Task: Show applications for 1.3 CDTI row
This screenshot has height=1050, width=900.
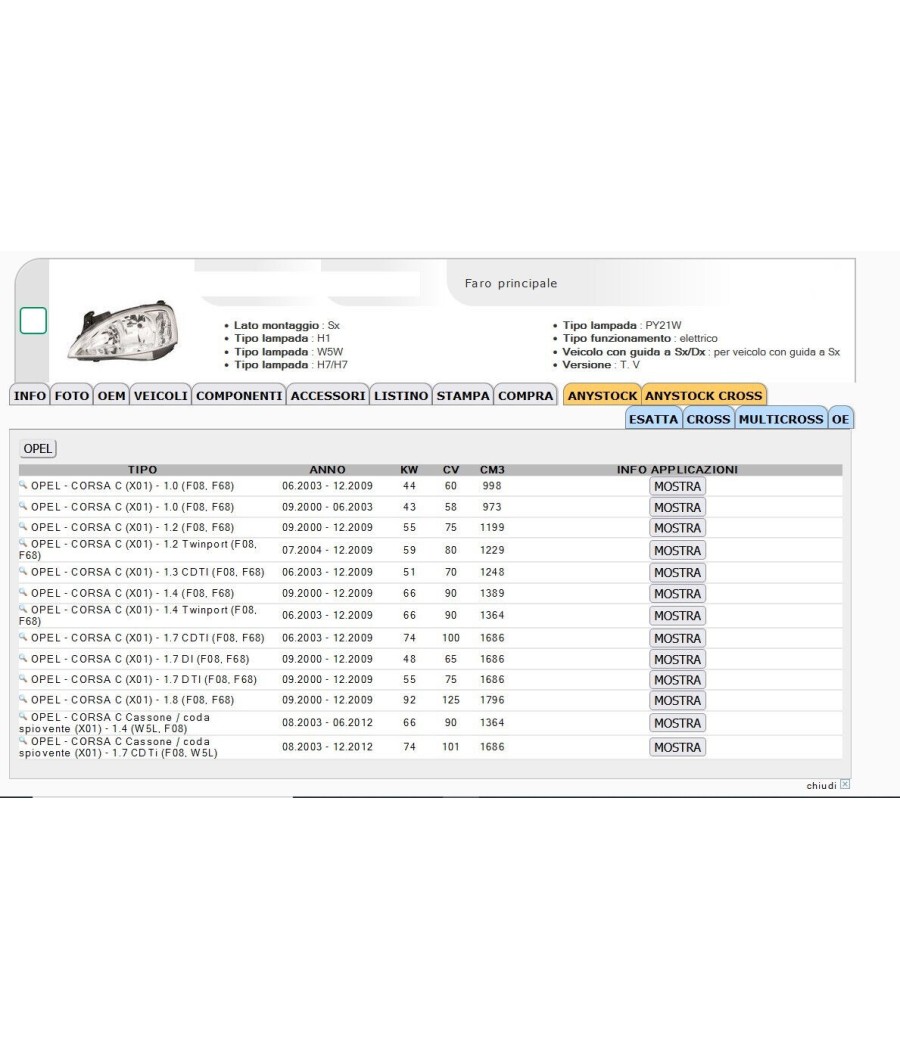Action: [678, 573]
